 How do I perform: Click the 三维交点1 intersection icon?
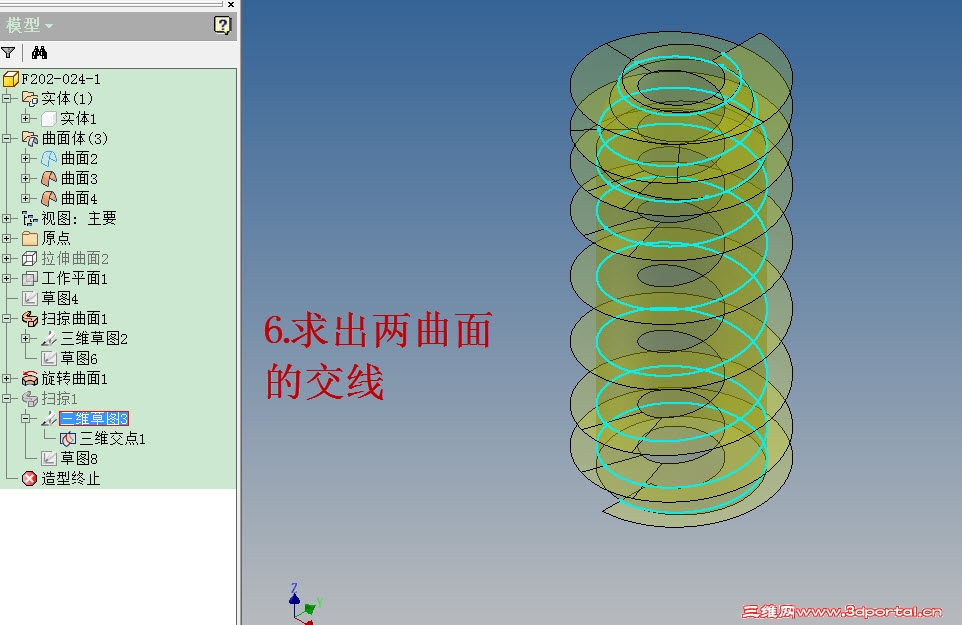[x=67, y=439]
